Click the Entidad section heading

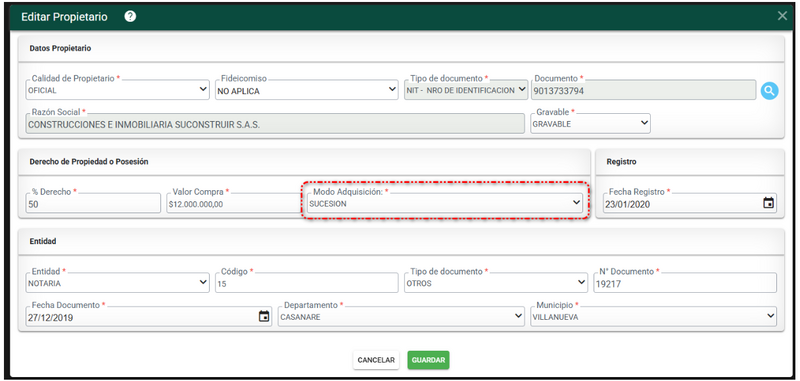coord(43,241)
